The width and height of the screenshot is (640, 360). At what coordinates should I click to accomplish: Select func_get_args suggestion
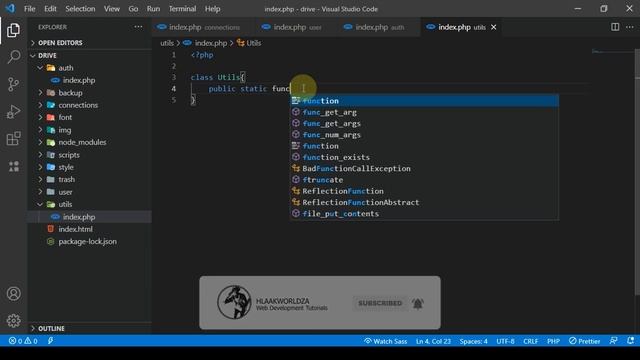[424, 123]
